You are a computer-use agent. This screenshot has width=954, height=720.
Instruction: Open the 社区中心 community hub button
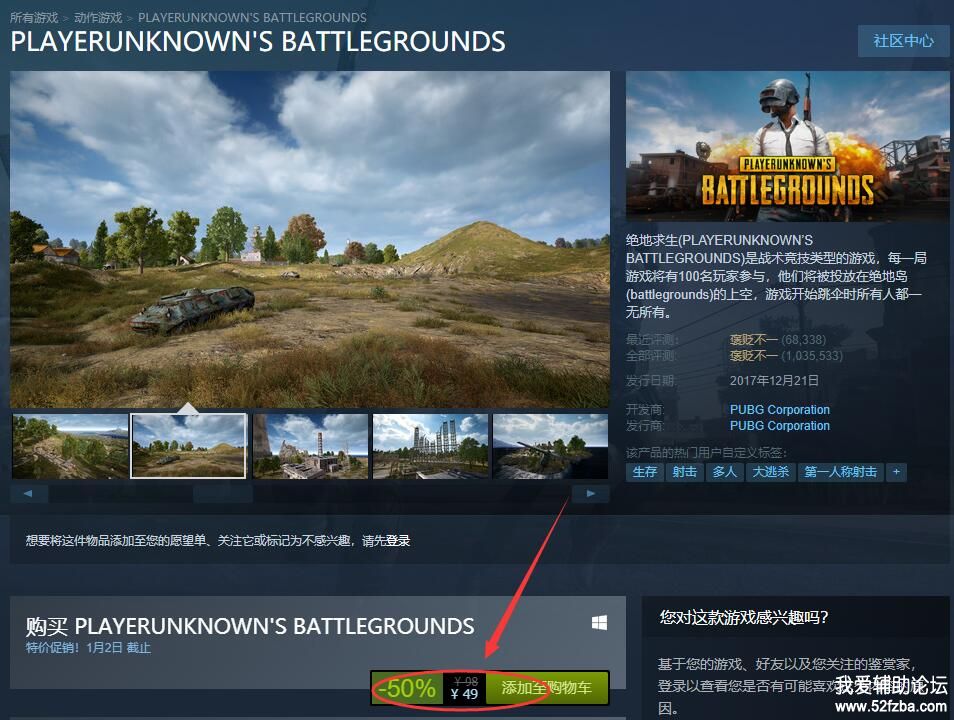coord(903,41)
